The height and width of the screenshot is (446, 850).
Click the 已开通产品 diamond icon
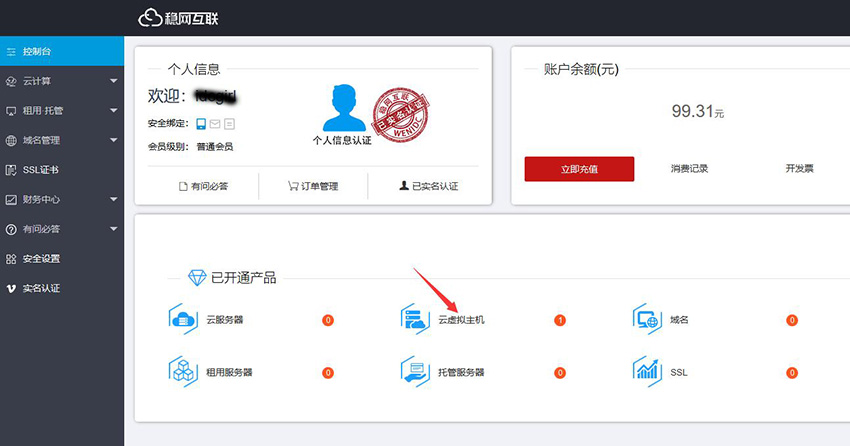(197, 277)
